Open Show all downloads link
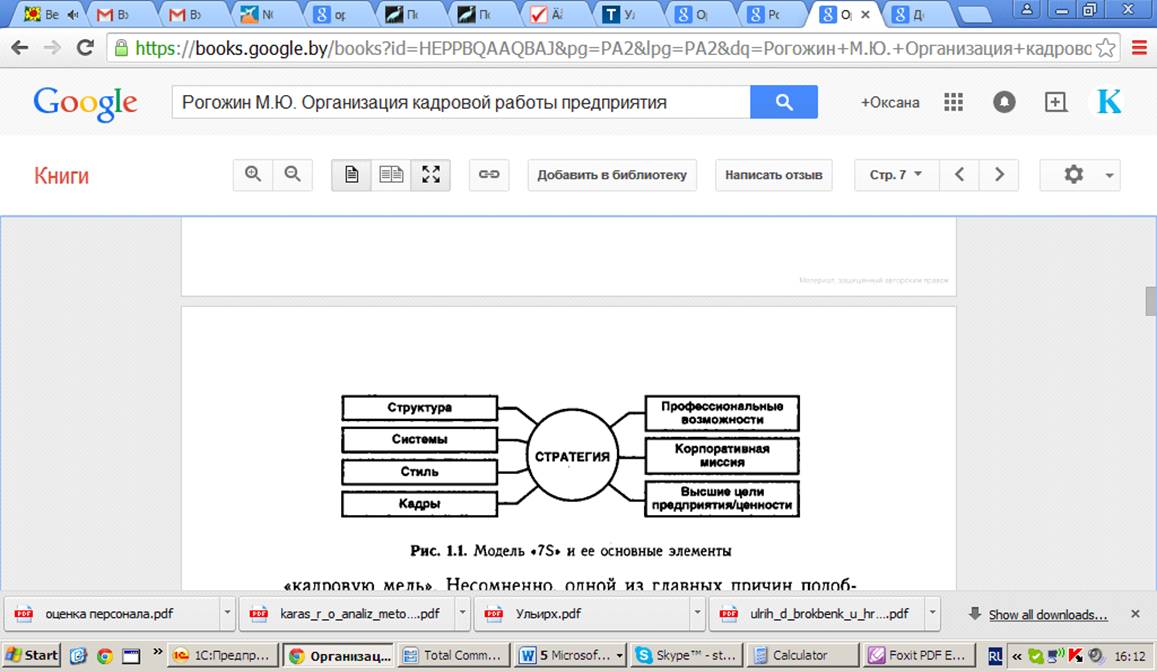This screenshot has height=672, width=1157. coord(1047,615)
